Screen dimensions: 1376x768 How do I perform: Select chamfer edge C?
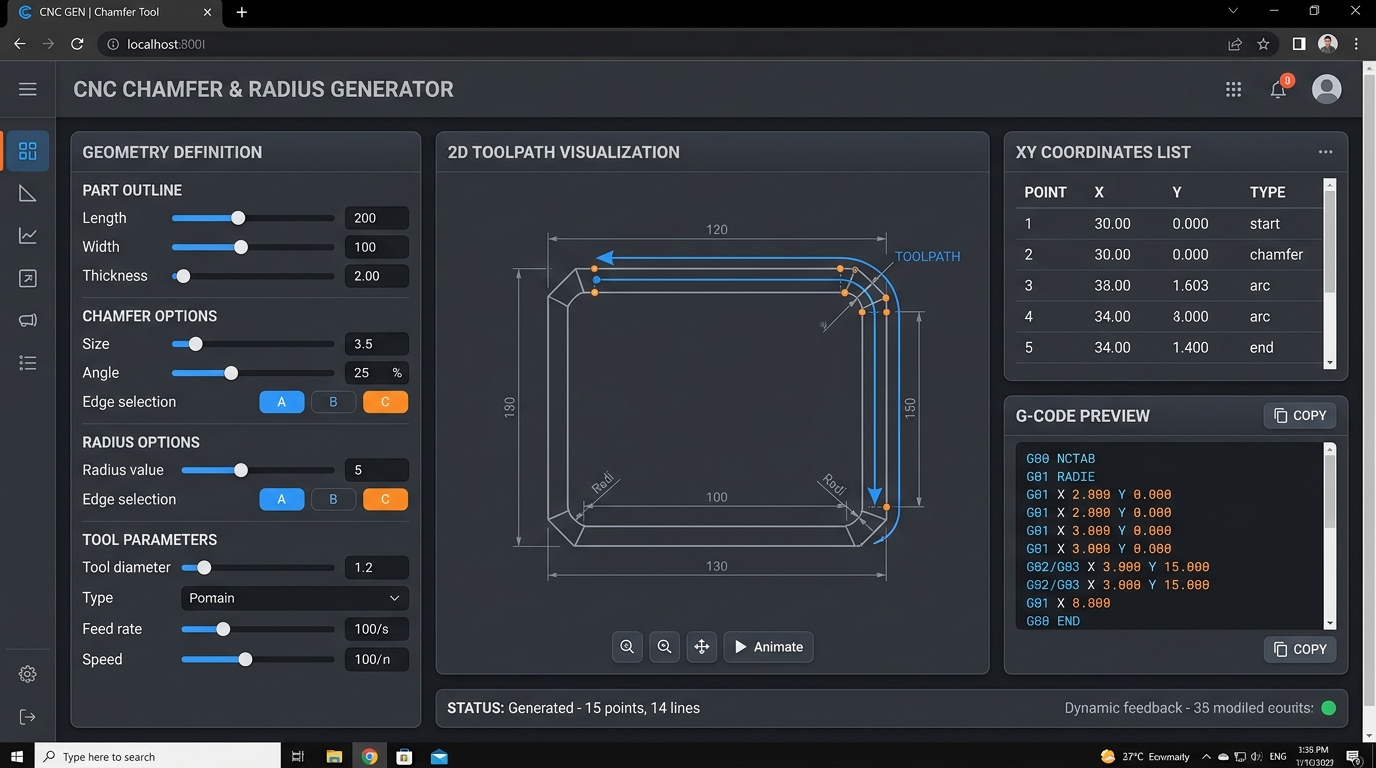point(385,402)
